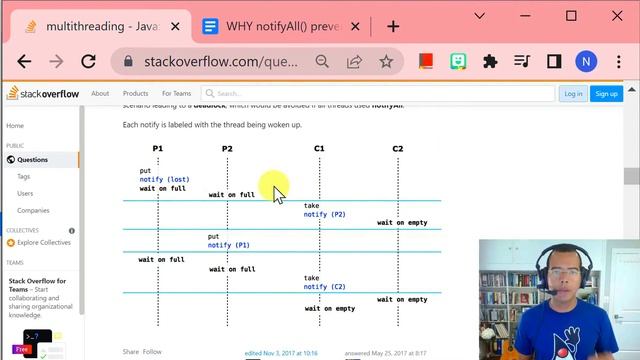Click the address bar URL

point(221,62)
